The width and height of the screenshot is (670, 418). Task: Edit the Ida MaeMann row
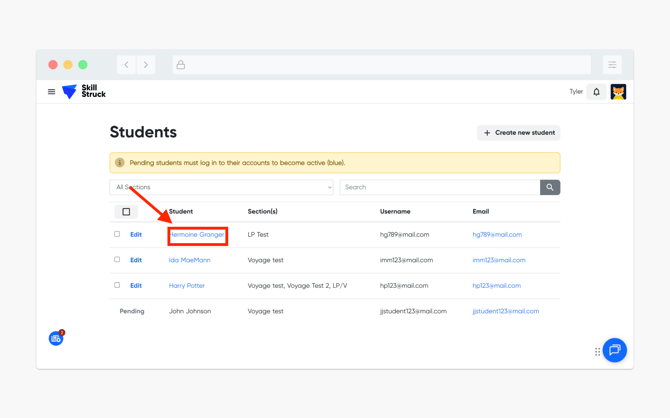coord(136,260)
